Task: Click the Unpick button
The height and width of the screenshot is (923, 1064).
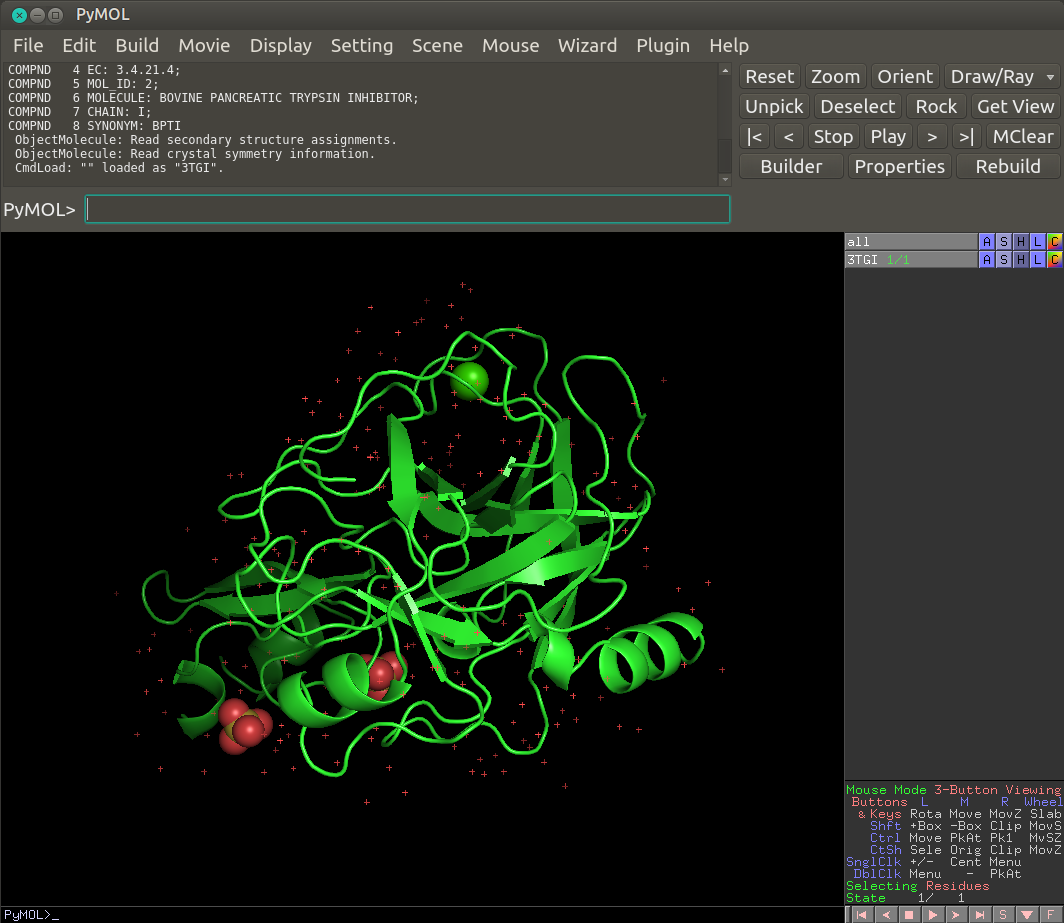Action: (774, 107)
